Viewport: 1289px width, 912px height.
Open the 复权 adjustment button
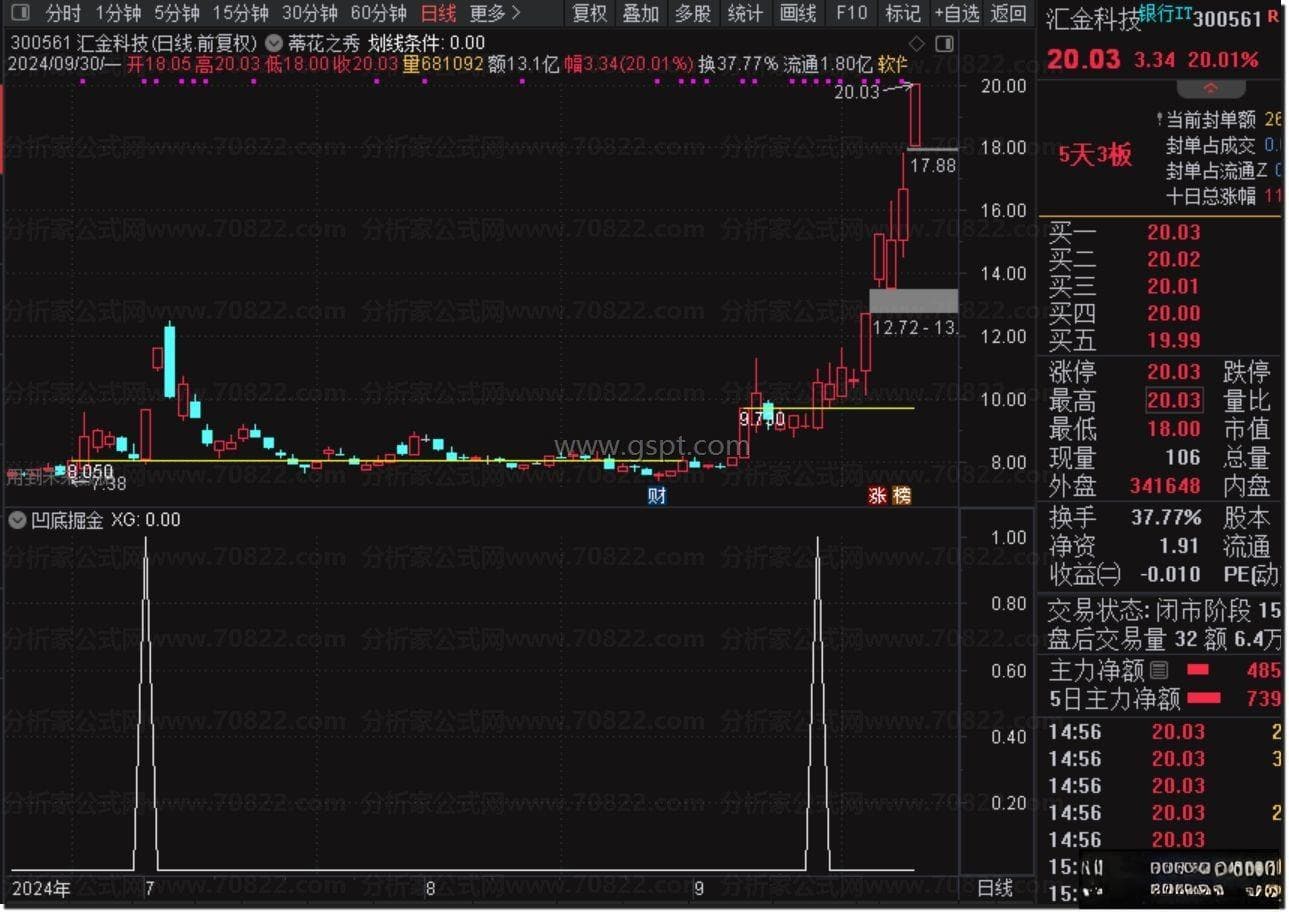coord(590,14)
